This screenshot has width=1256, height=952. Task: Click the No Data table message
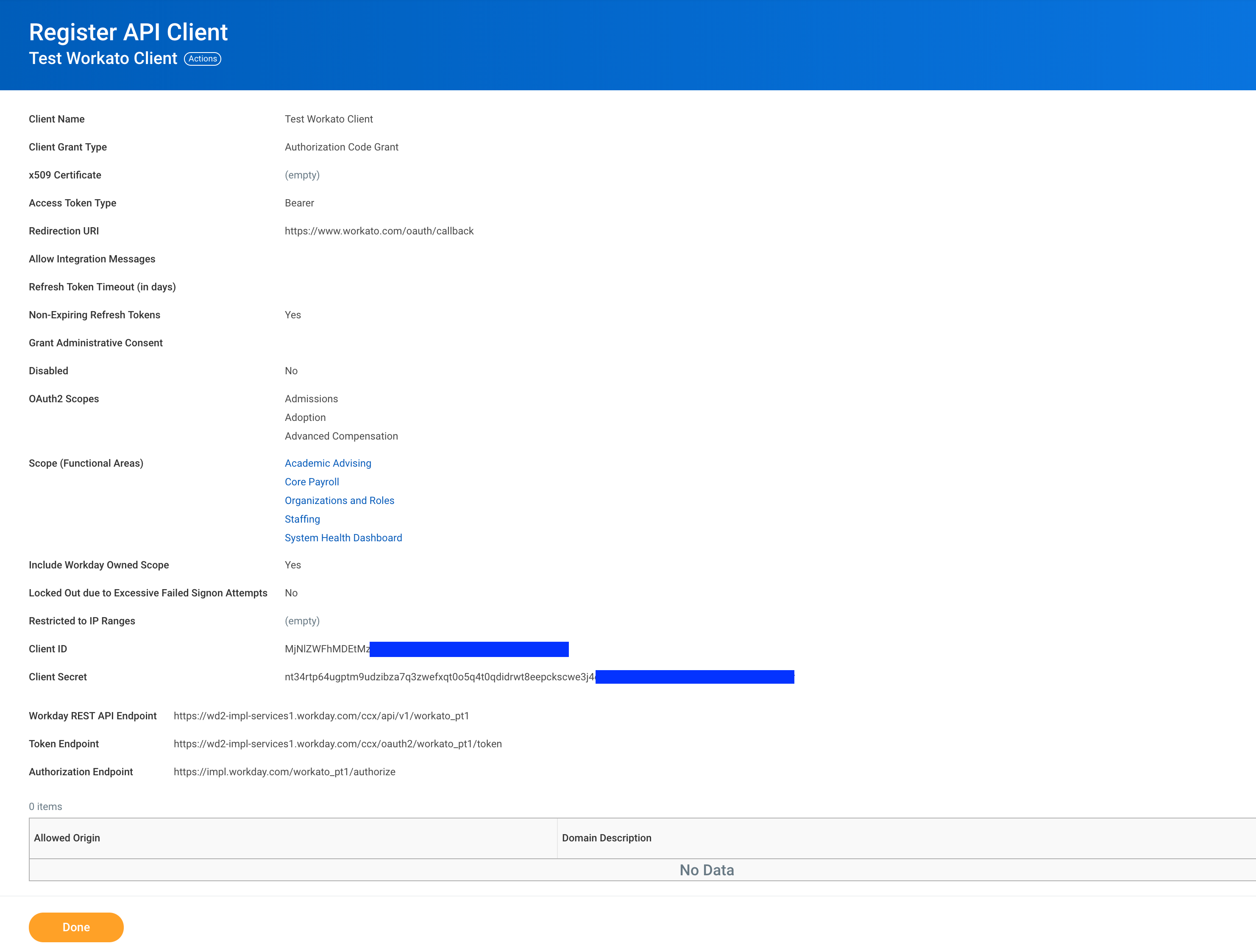pyautogui.click(x=707, y=870)
